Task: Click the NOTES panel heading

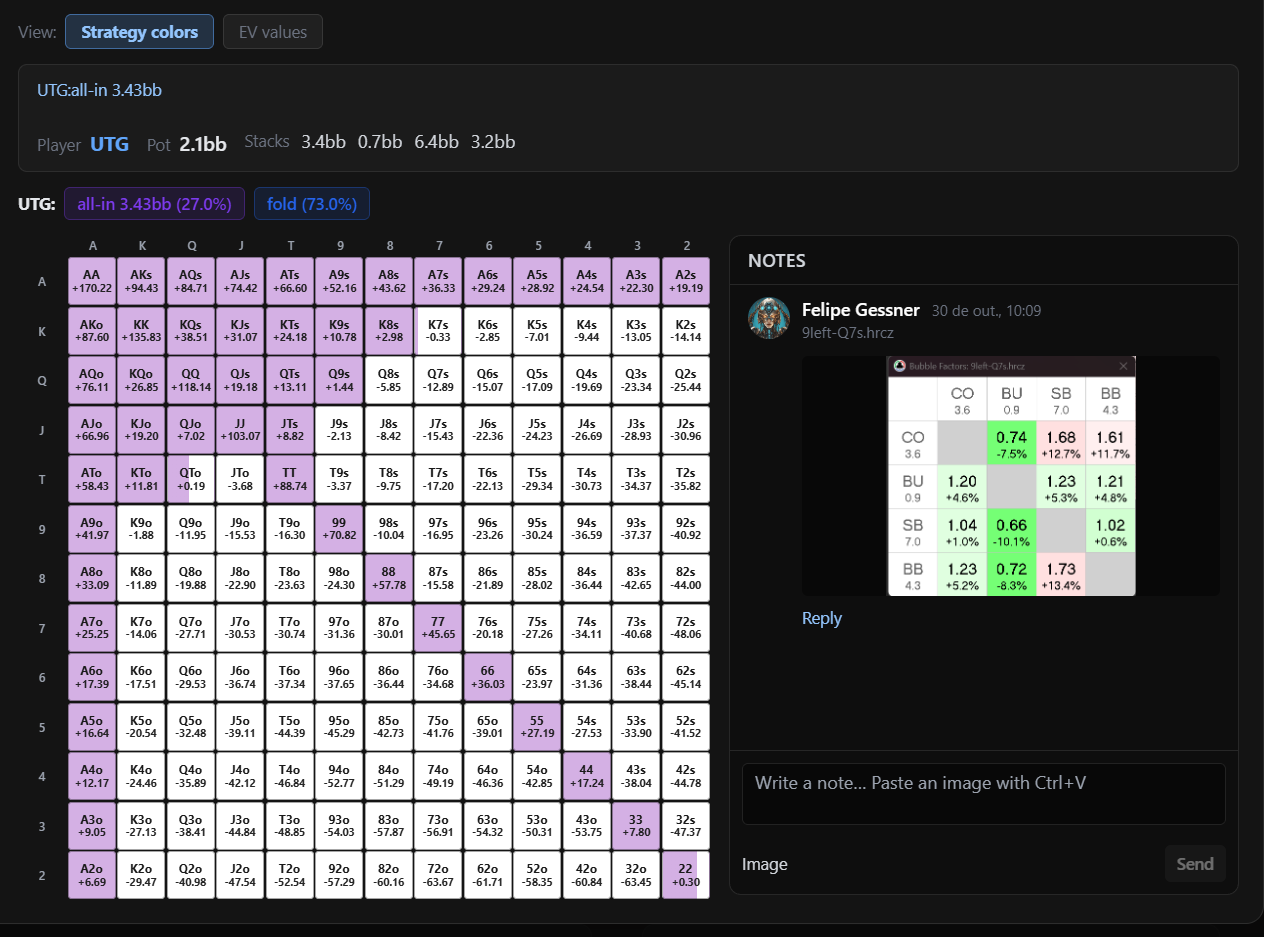Action: coord(777,261)
